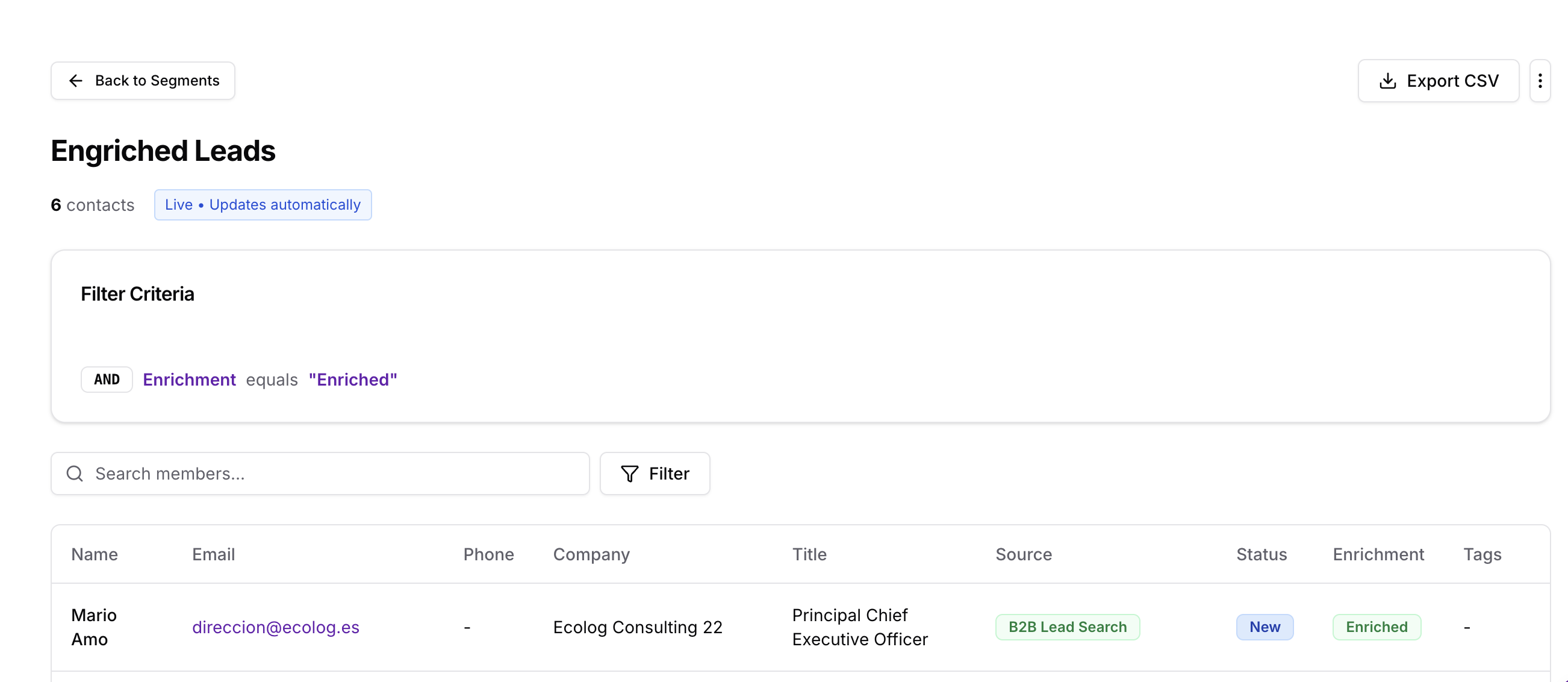The height and width of the screenshot is (682, 1568).
Task: Click the New status badge
Action: tap(1265, 627)
